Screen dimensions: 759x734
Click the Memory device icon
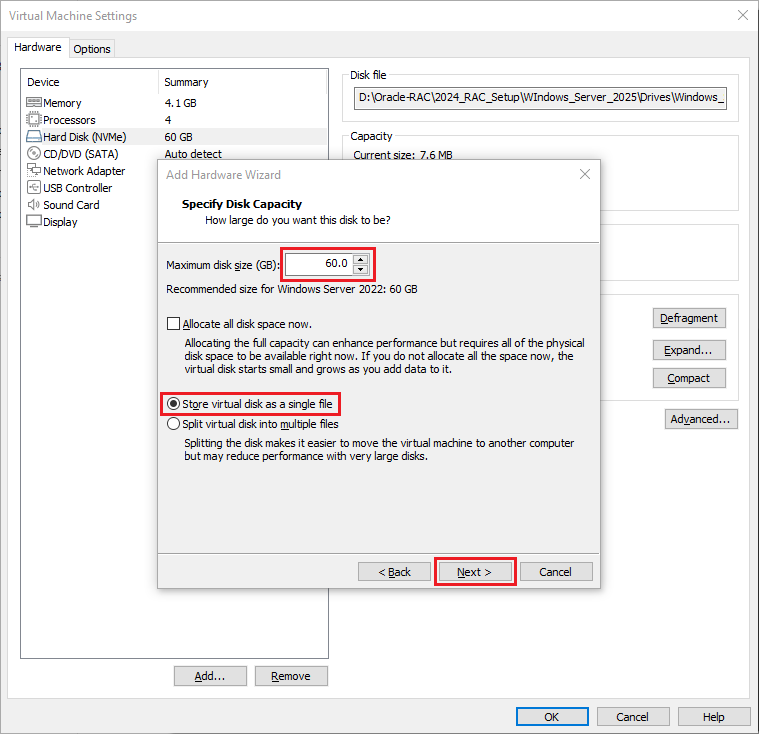click(34, 103)
